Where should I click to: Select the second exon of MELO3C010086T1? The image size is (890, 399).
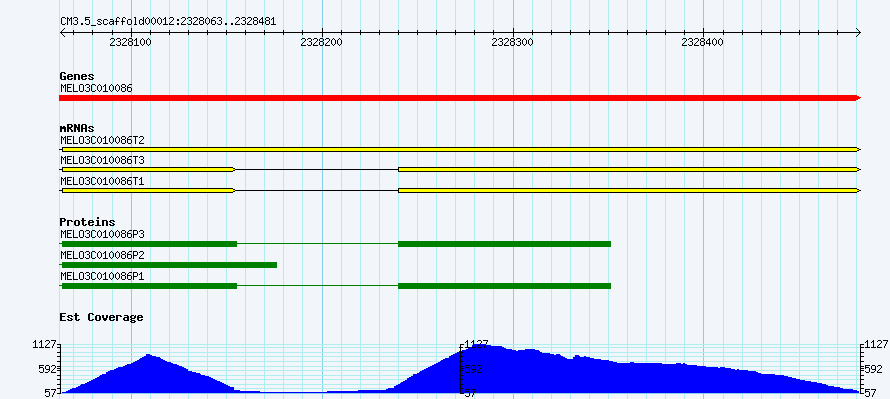[629, 191]
